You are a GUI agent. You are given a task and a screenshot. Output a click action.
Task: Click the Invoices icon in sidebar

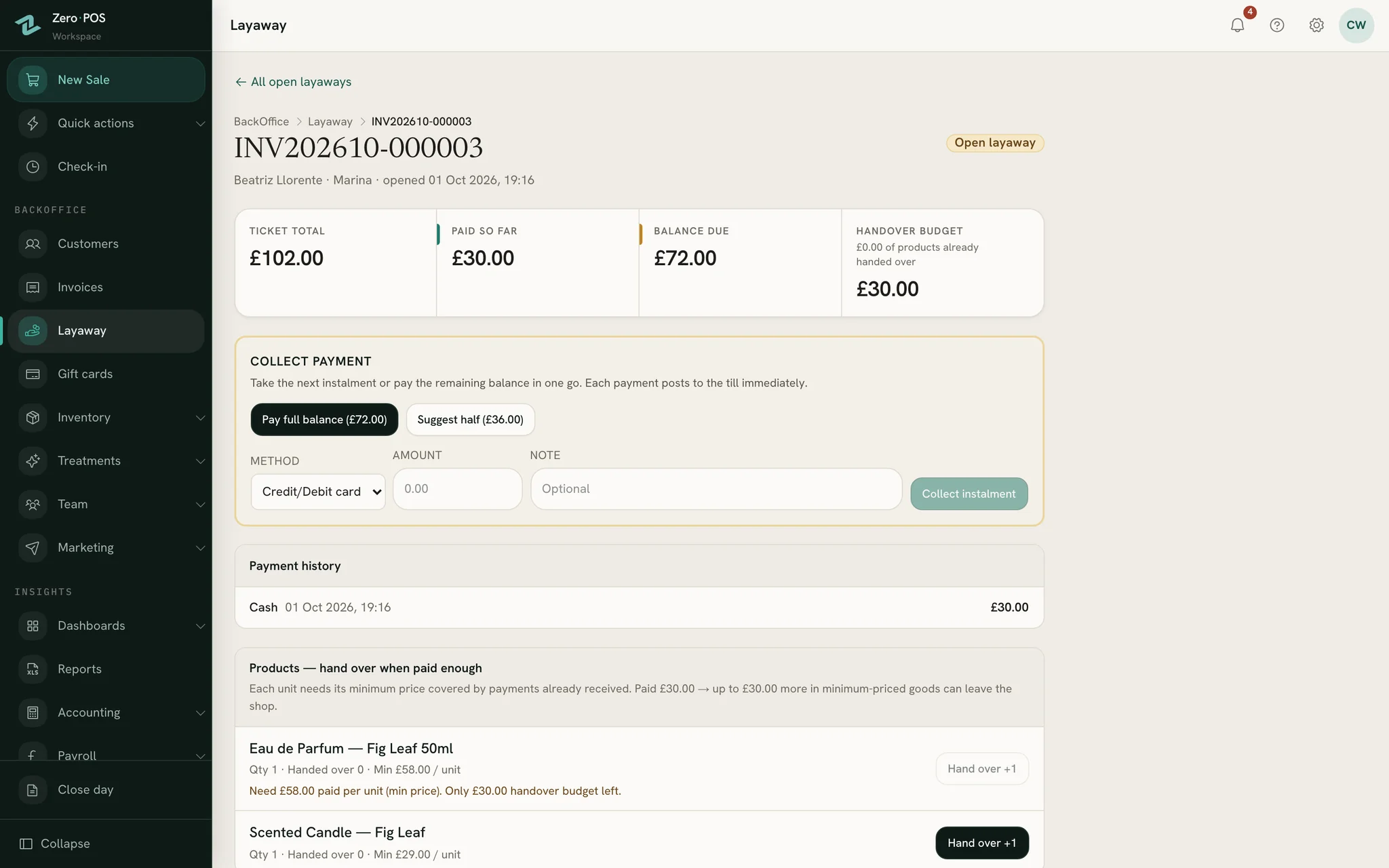point(33,288)
